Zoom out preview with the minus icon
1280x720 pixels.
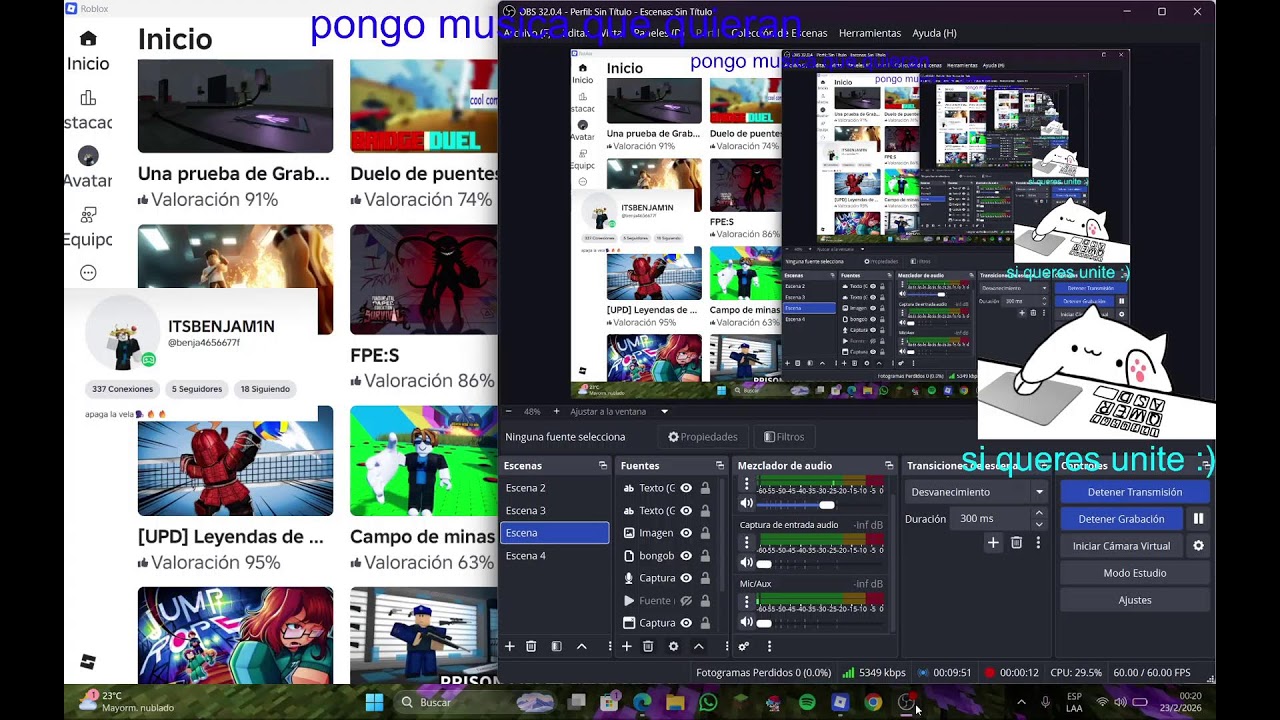click(x=508, y=411)
